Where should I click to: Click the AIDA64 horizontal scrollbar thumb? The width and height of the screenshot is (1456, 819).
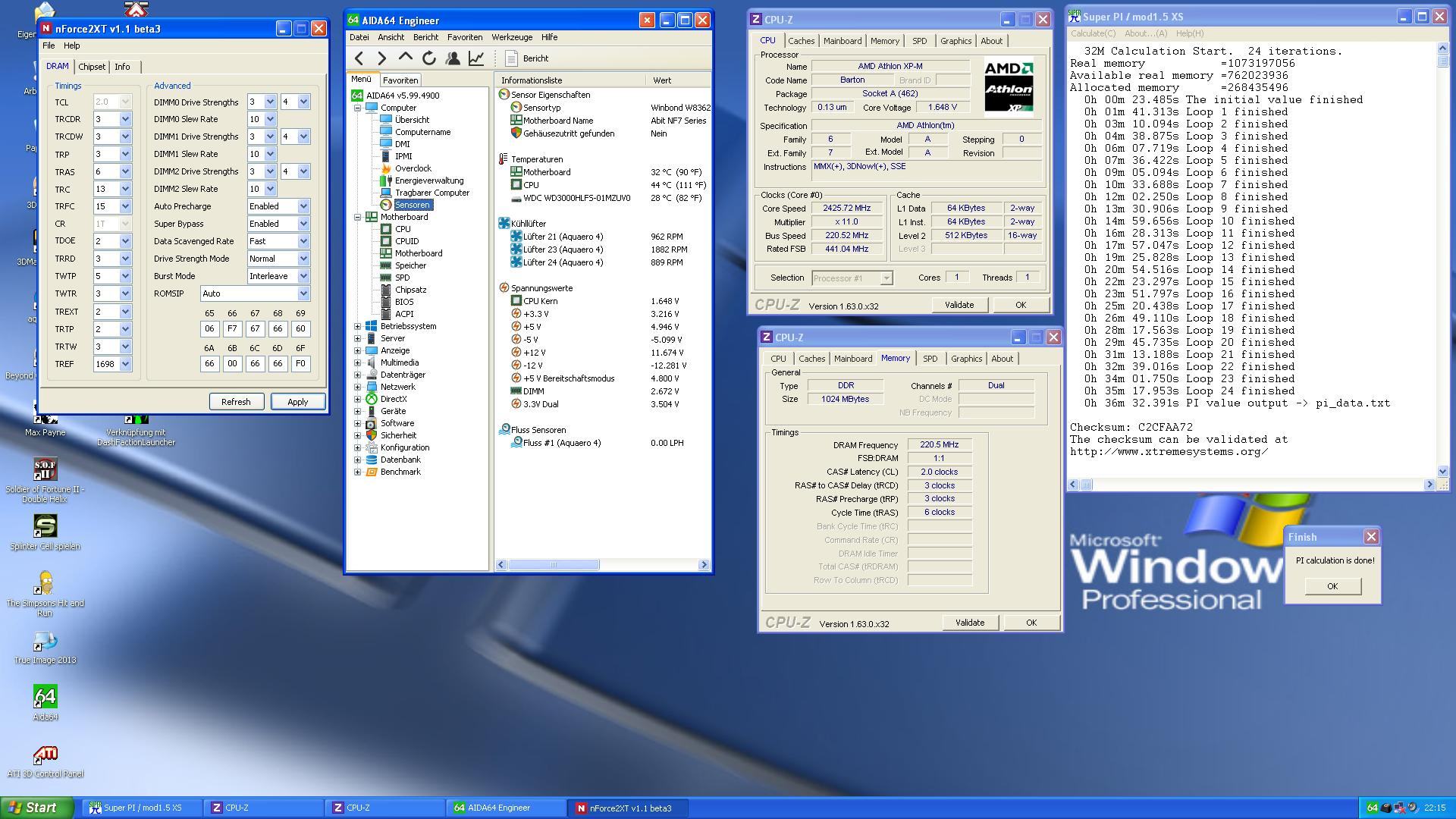[554, 565]
